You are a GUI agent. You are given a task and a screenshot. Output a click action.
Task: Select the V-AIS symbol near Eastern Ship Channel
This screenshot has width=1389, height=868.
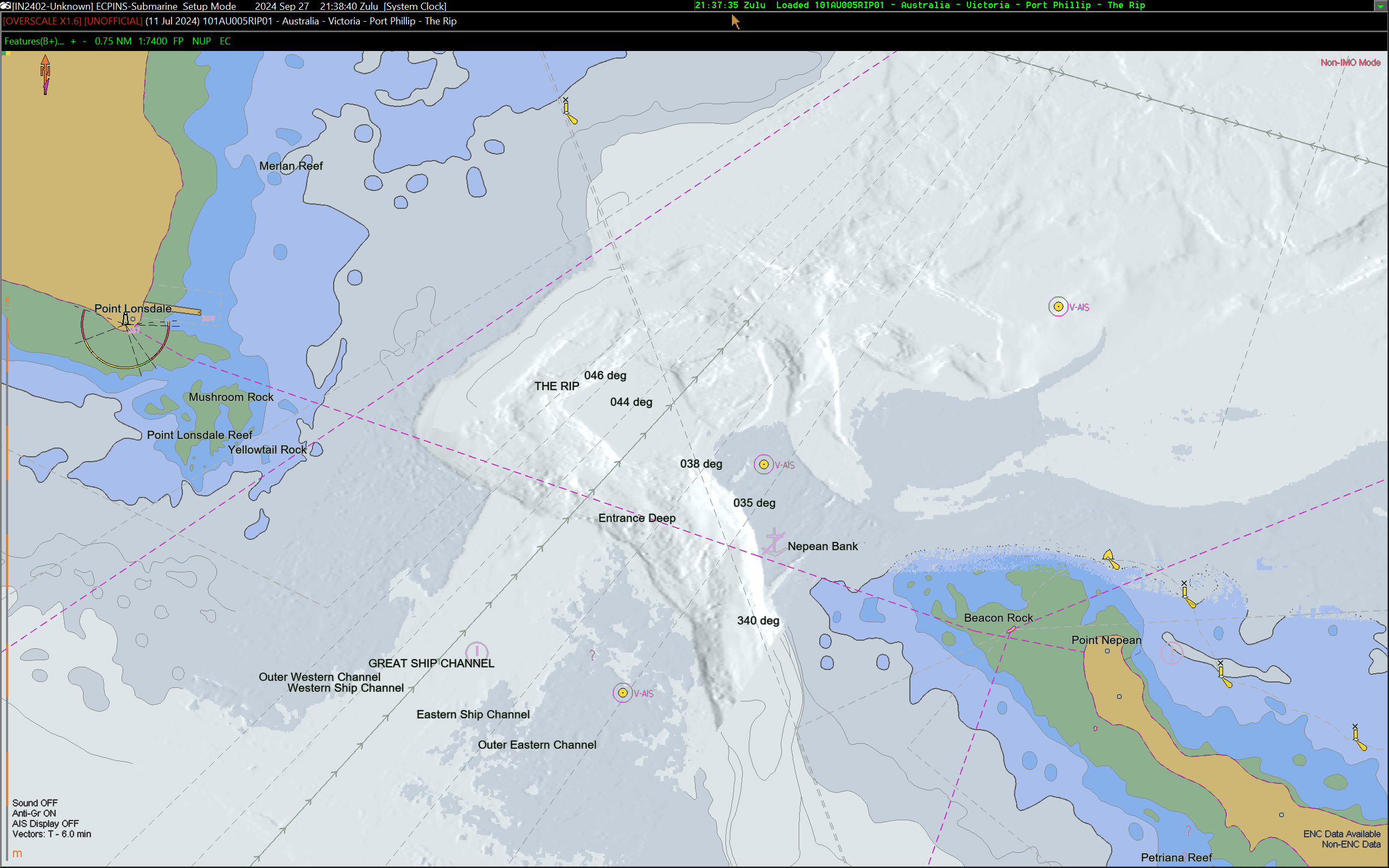click(622, 693)
